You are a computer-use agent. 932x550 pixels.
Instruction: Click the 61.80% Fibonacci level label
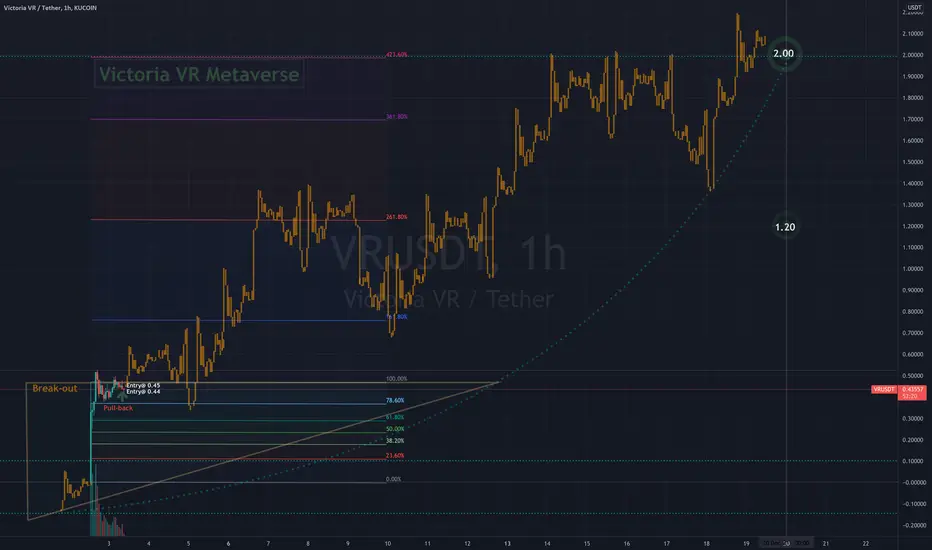395,417
